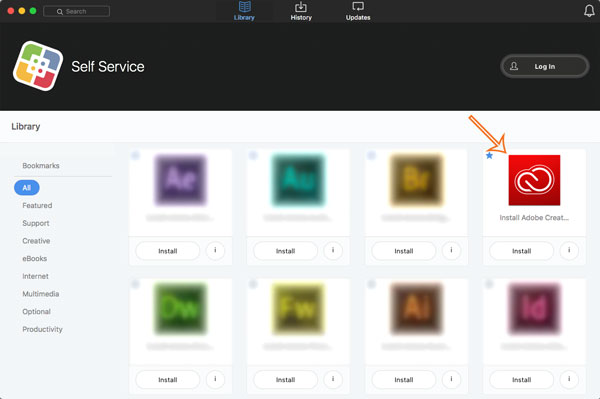Open the Updates tab
This screenshot has height=399, width=600.
(358, 11)
